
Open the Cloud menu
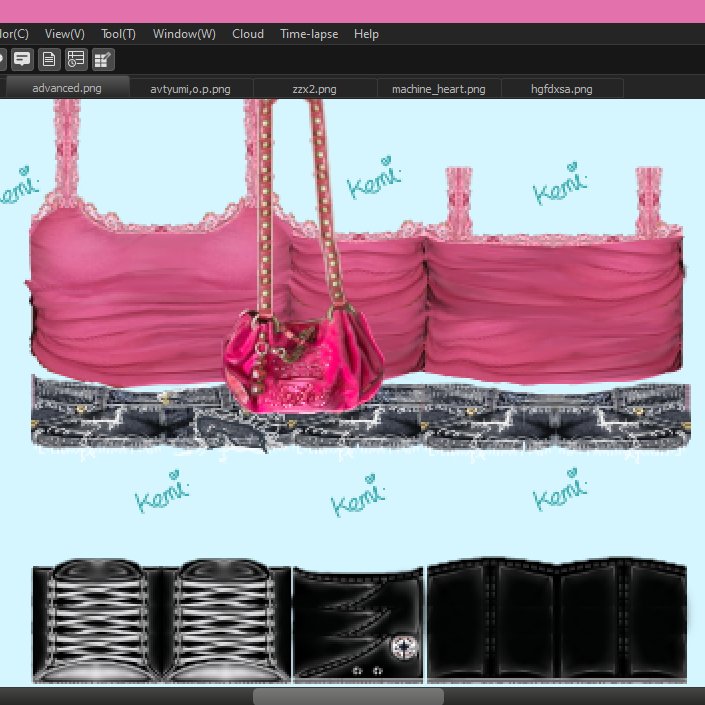pyautogui.click(x=248, y=34)
